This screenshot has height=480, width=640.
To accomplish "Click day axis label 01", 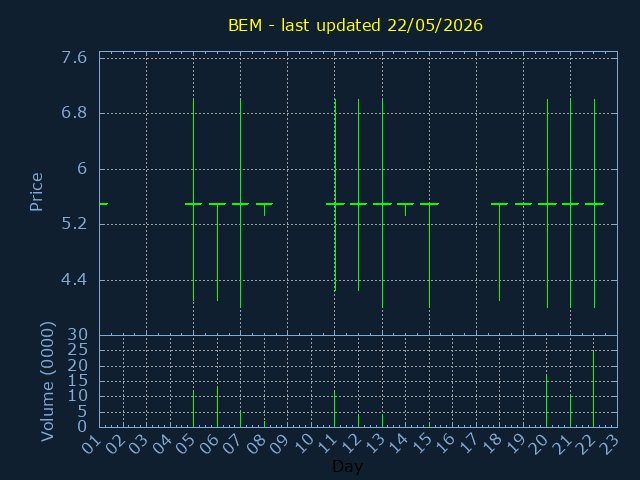I will (x=91, y=444).
